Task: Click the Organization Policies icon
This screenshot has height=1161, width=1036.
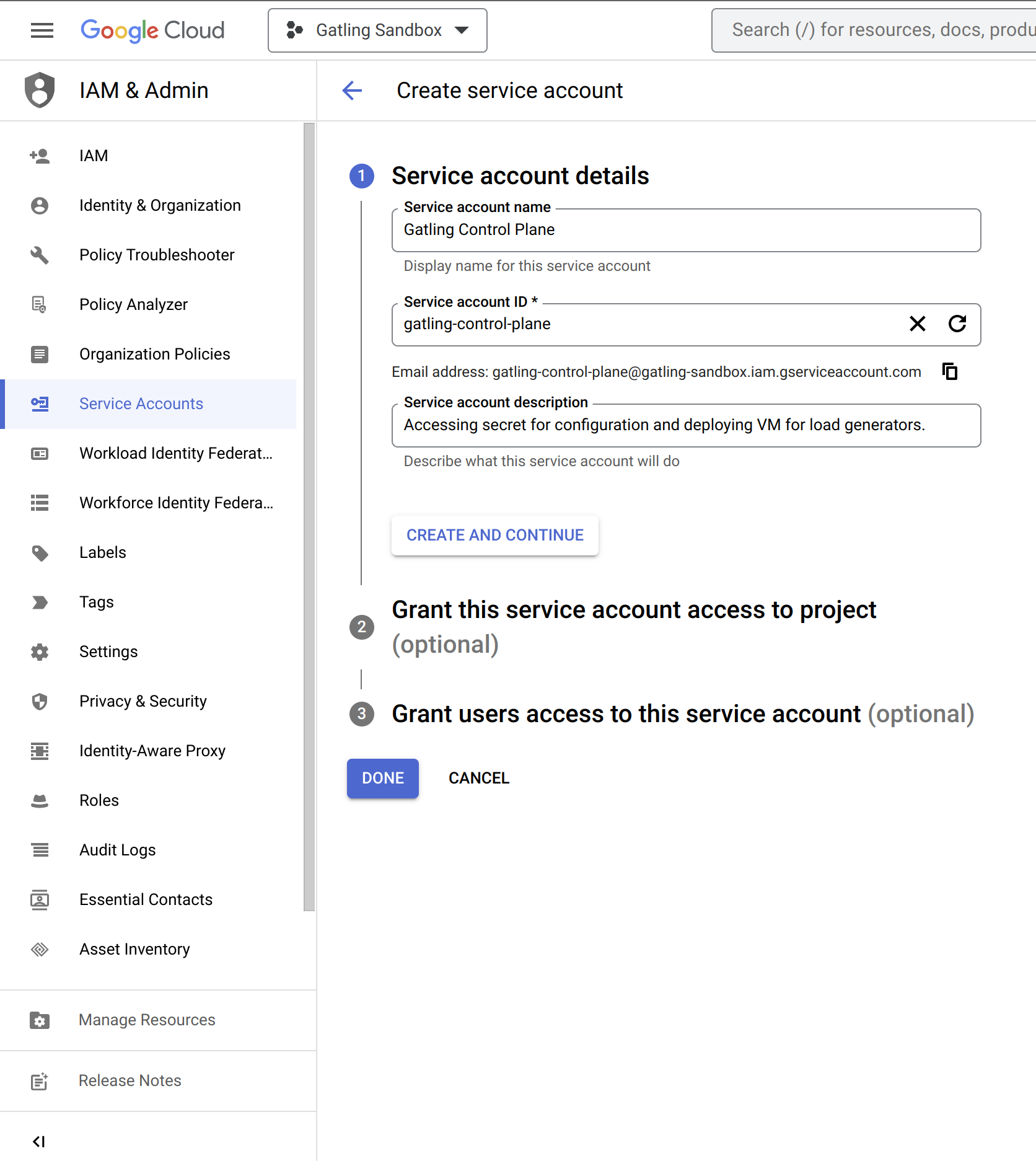Action: point(40,354)
